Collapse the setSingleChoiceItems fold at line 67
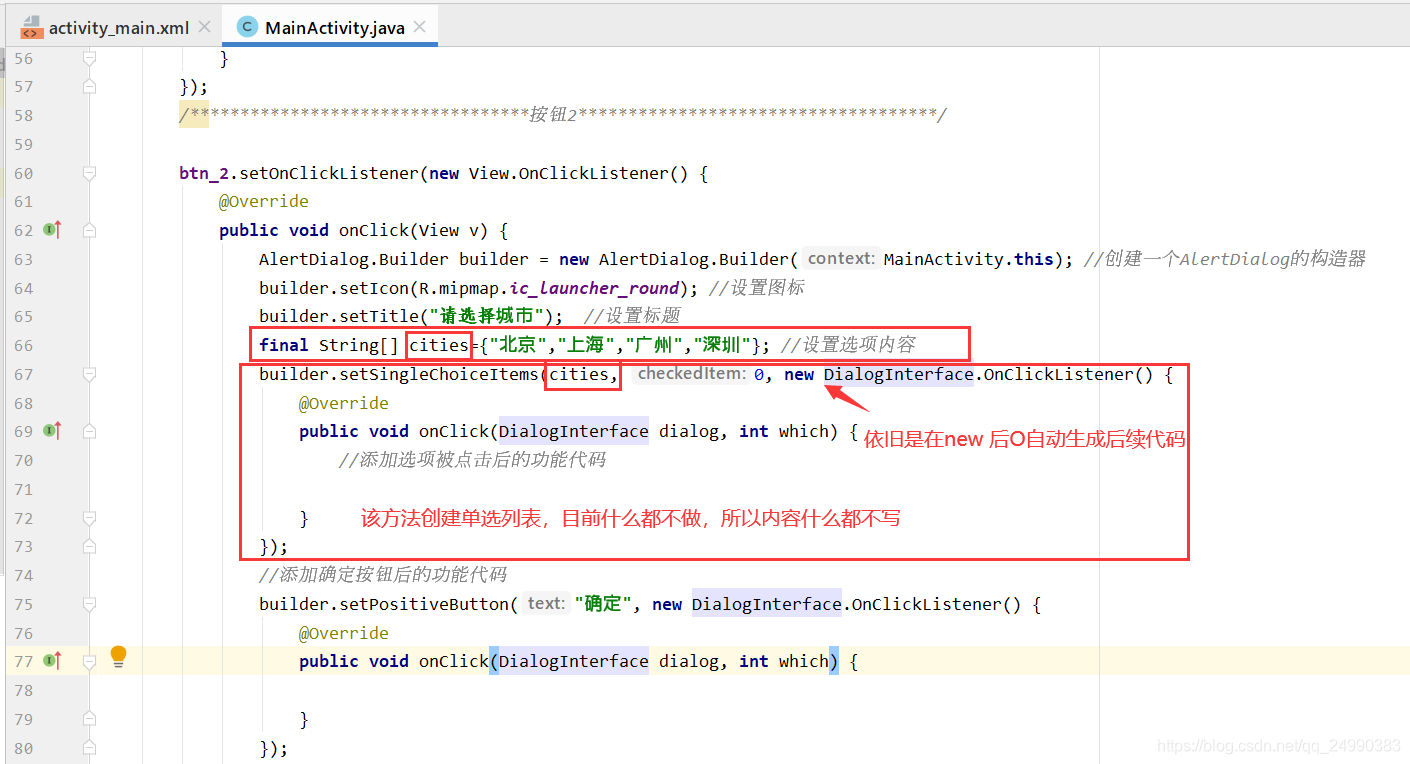 pyautogui.click(x=89, y=374)
